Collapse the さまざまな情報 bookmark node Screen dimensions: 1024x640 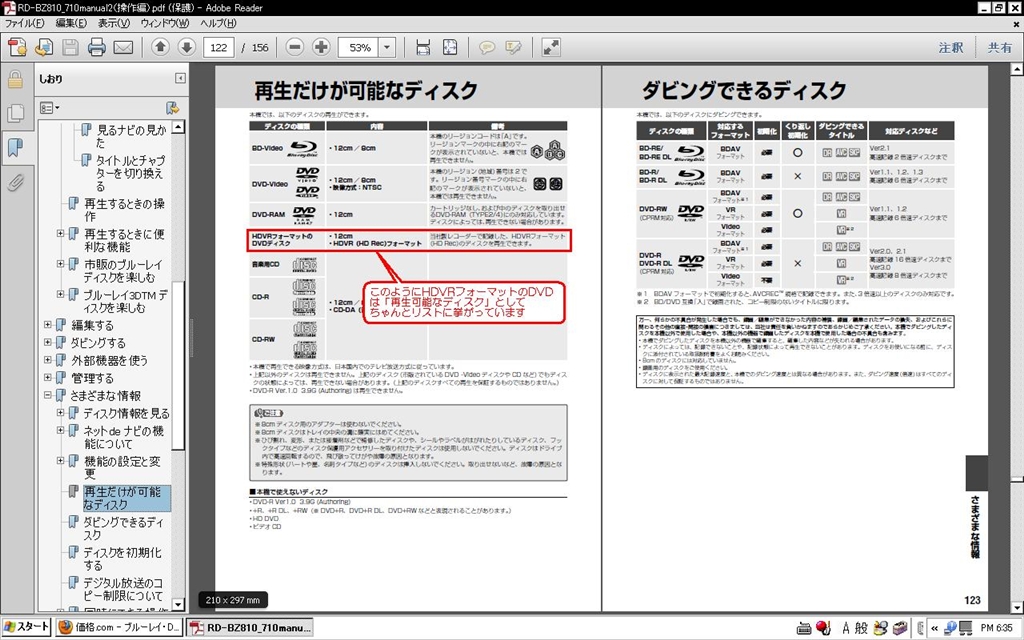tap(48, 396)
